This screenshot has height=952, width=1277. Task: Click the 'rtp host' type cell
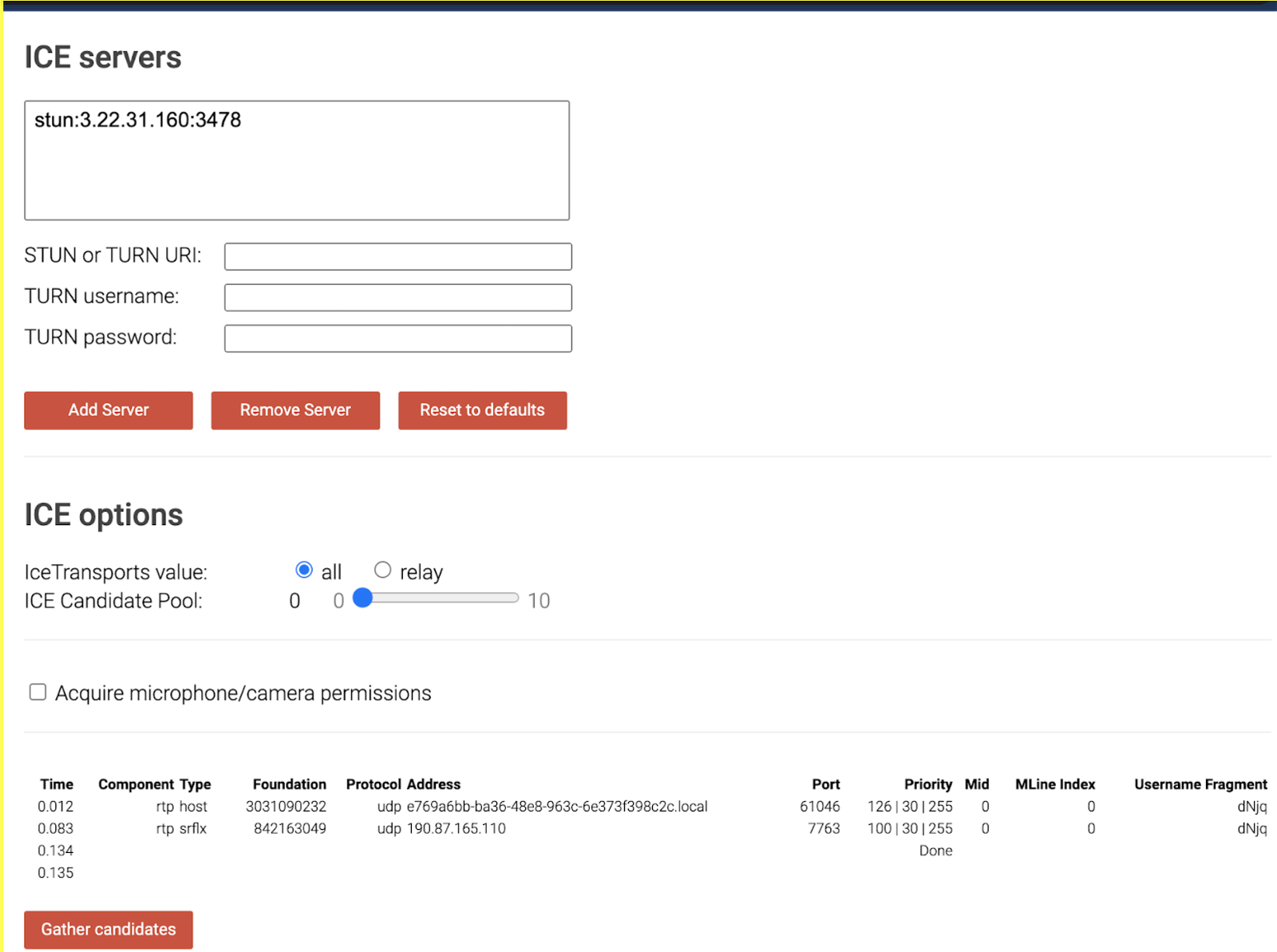(x=181, y=807)
